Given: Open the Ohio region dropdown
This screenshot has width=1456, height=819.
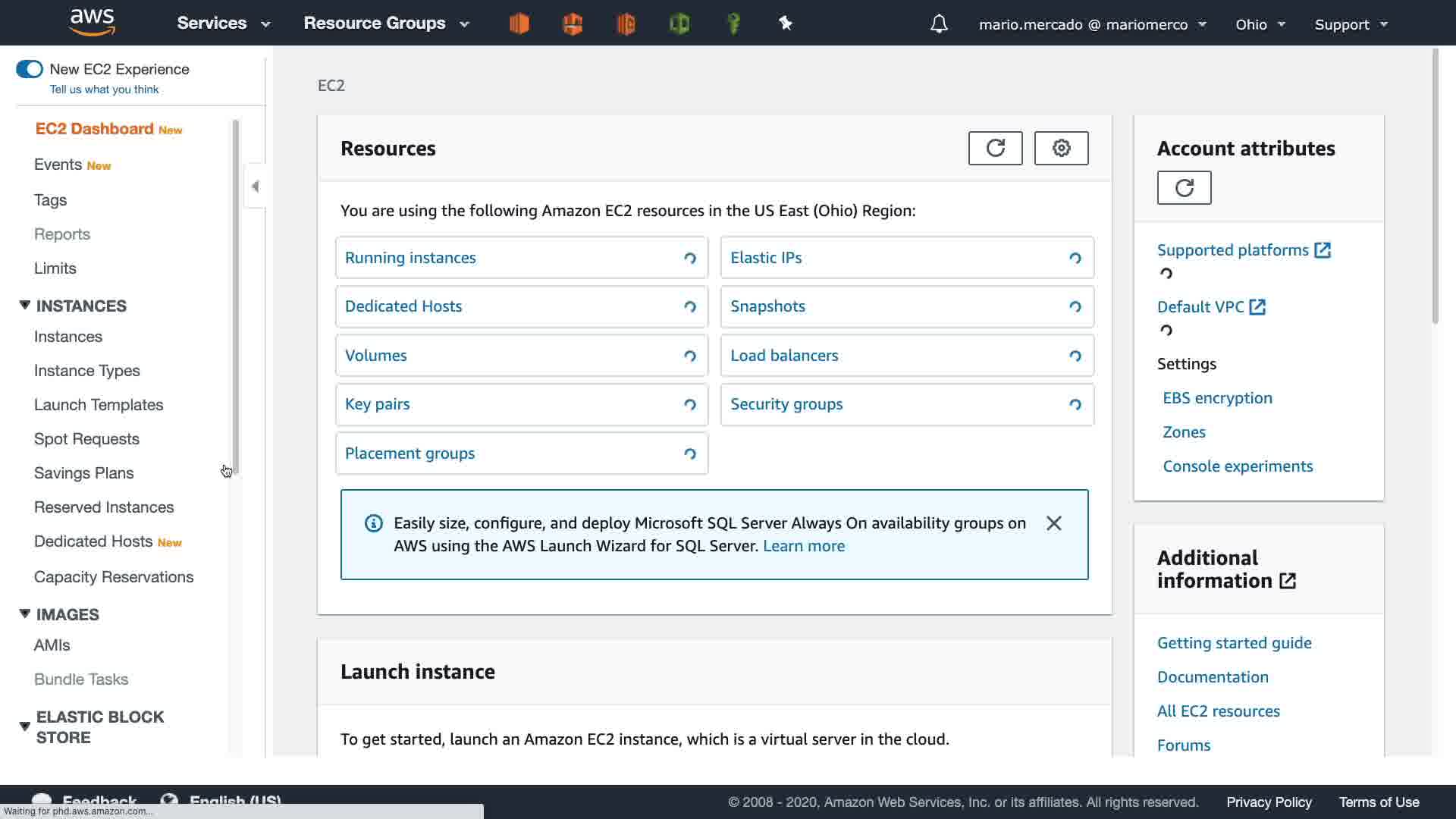Looking at the screenshot, I should (x=1260, y=24).
